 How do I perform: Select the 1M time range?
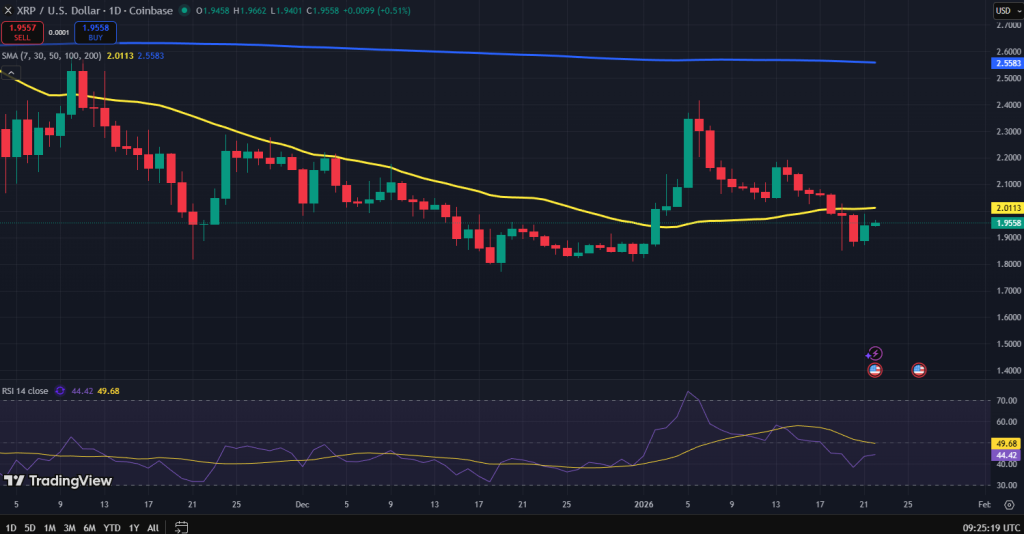(50, 527)
